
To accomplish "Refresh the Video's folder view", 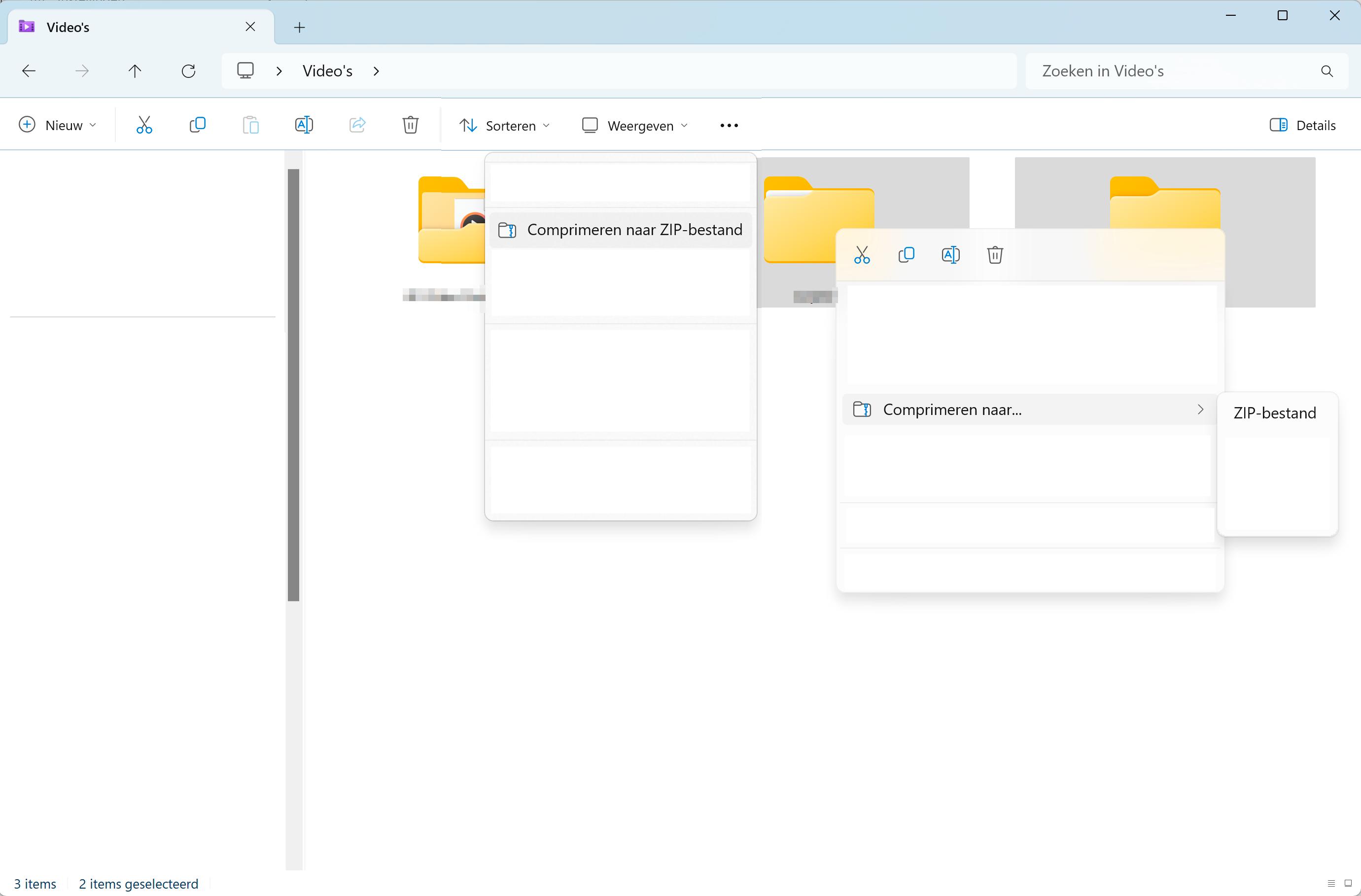I will 188,71.
